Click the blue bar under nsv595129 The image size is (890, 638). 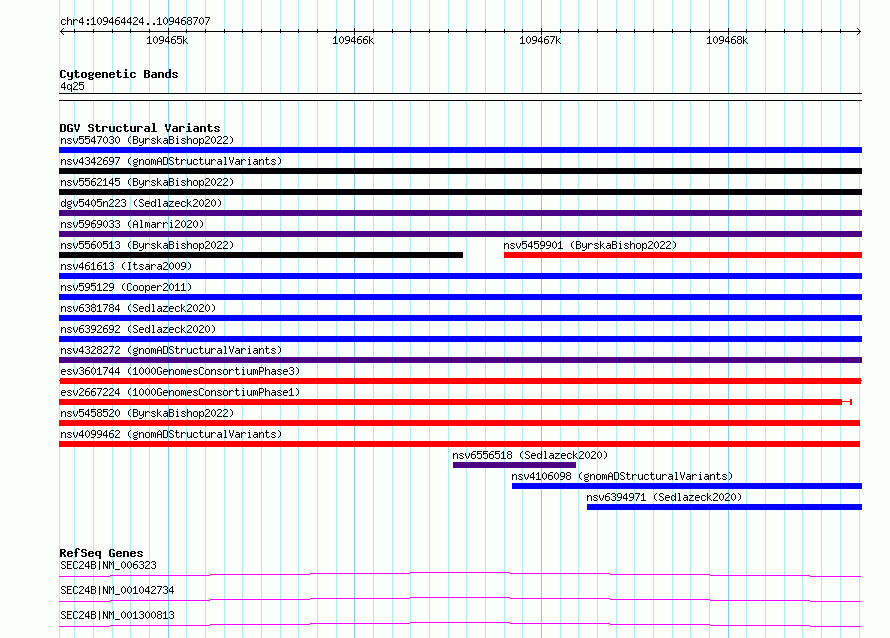(460, 297)
